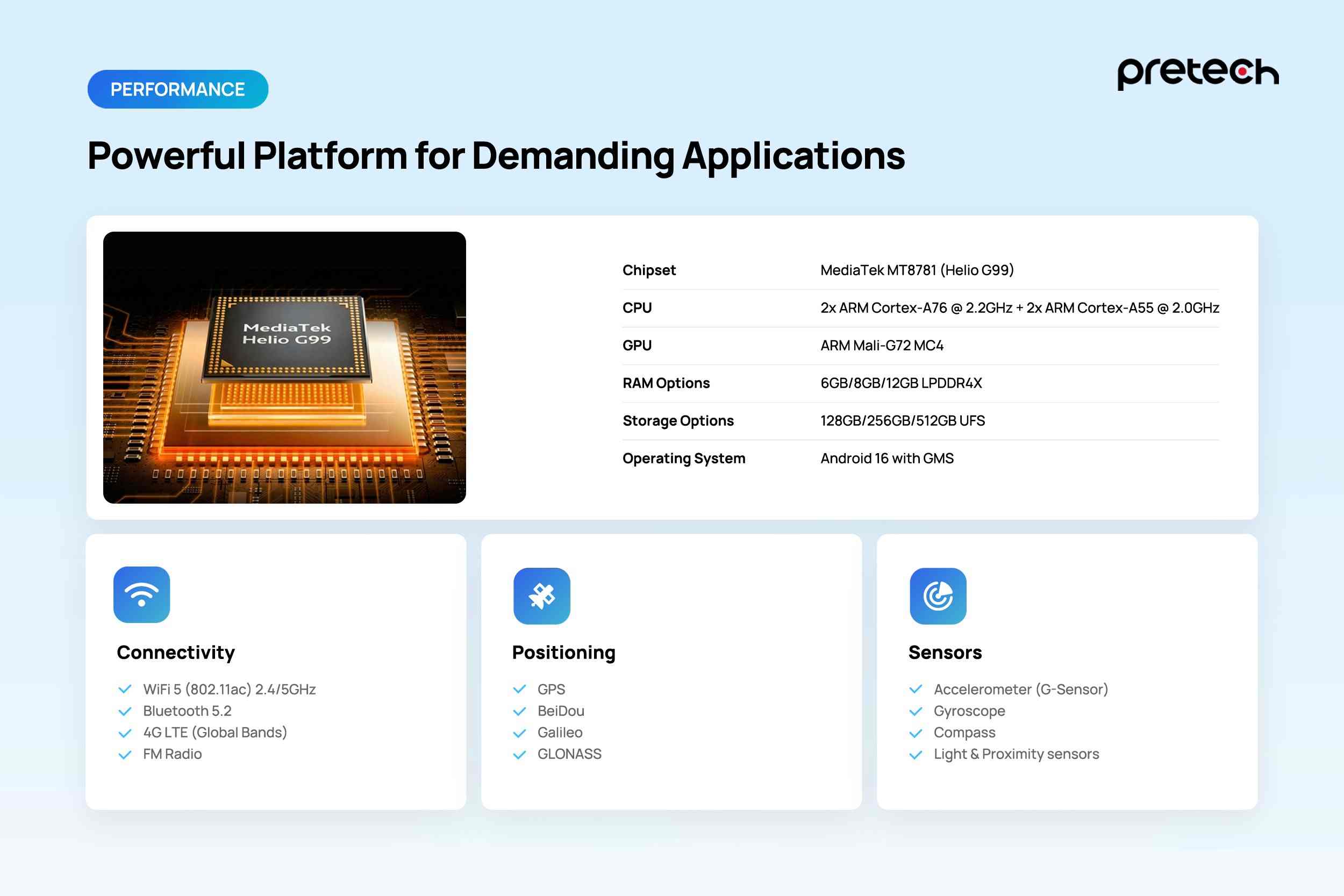1344x896 pixels.
Task: Click the Connectivity card heading
Action: [175, 653]
